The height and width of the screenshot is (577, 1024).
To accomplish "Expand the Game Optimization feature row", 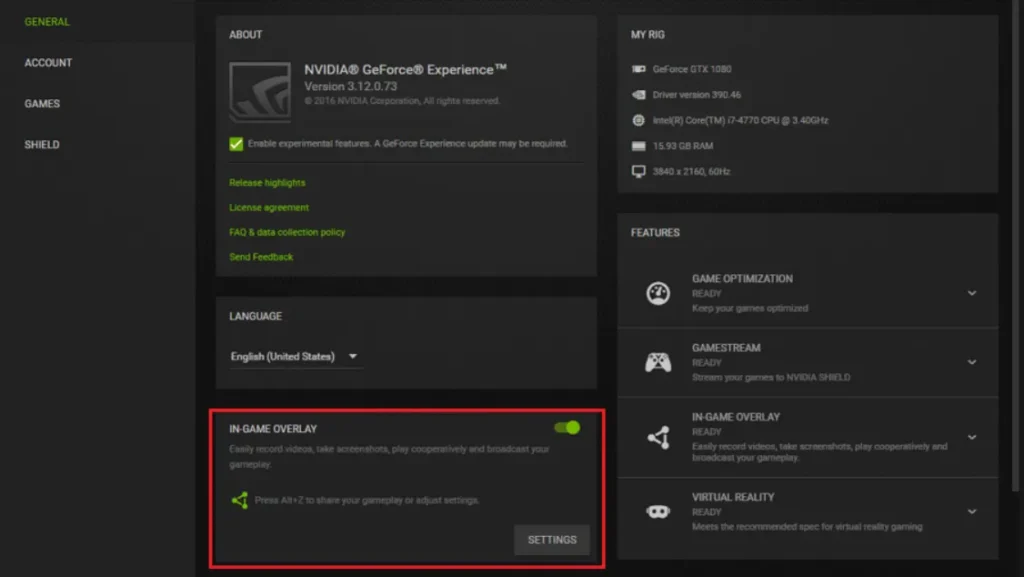I will coord(971,293).
